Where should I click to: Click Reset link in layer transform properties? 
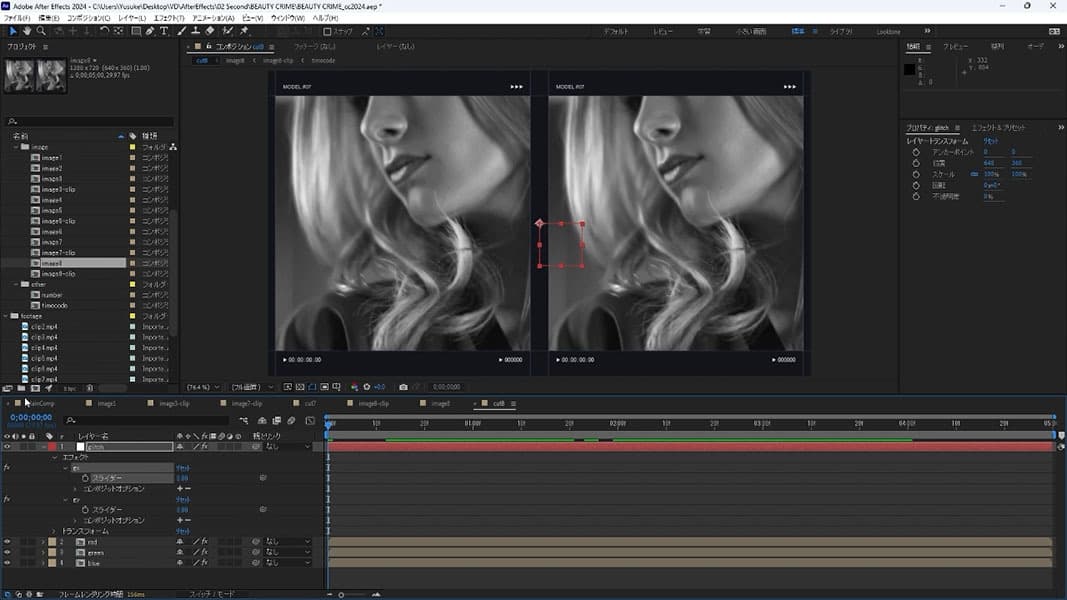(992, 142)
